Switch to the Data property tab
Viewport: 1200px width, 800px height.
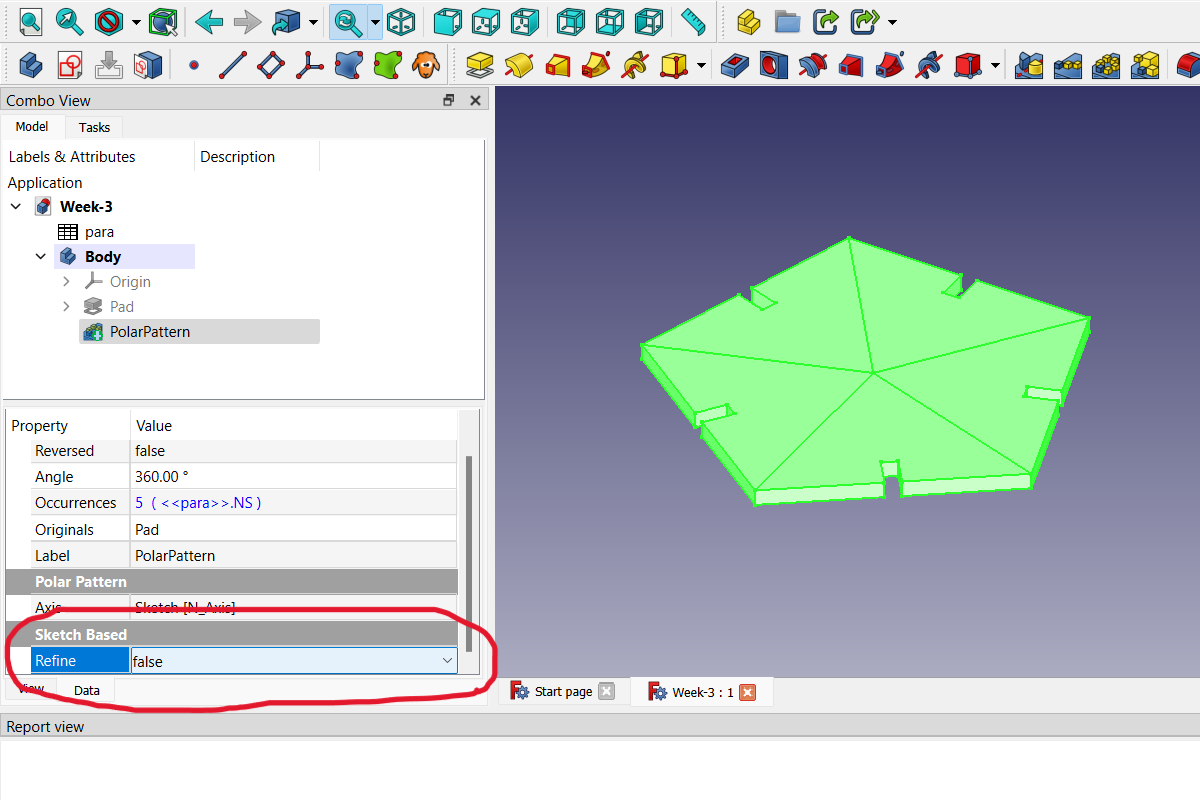tap(87, 690)
